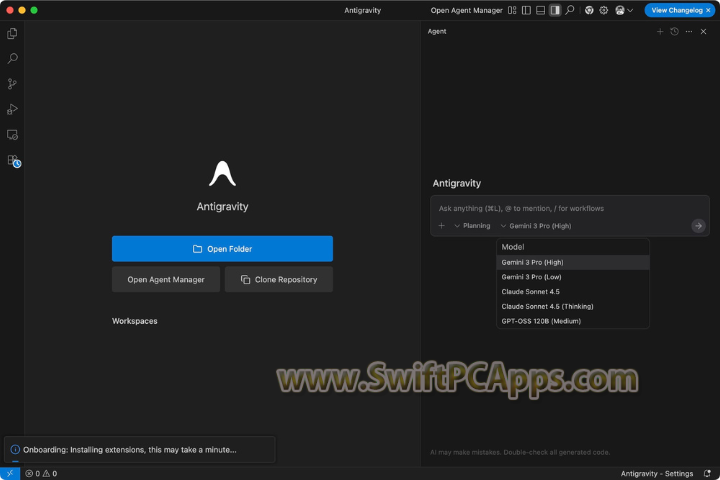Select Gemini 3 Pro (High) in model list

(x=573, y=262)
